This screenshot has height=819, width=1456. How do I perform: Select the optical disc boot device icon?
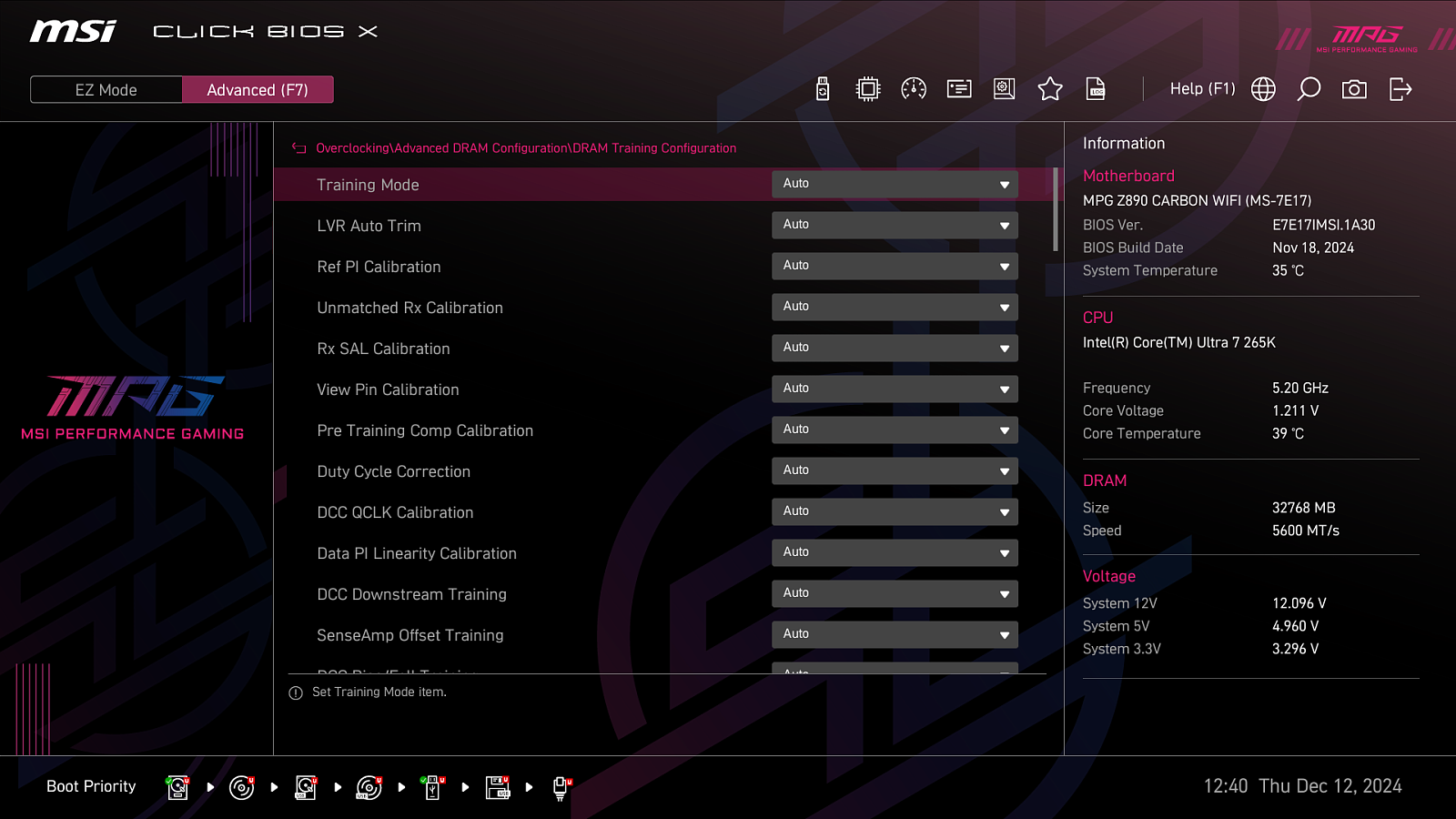241,787
